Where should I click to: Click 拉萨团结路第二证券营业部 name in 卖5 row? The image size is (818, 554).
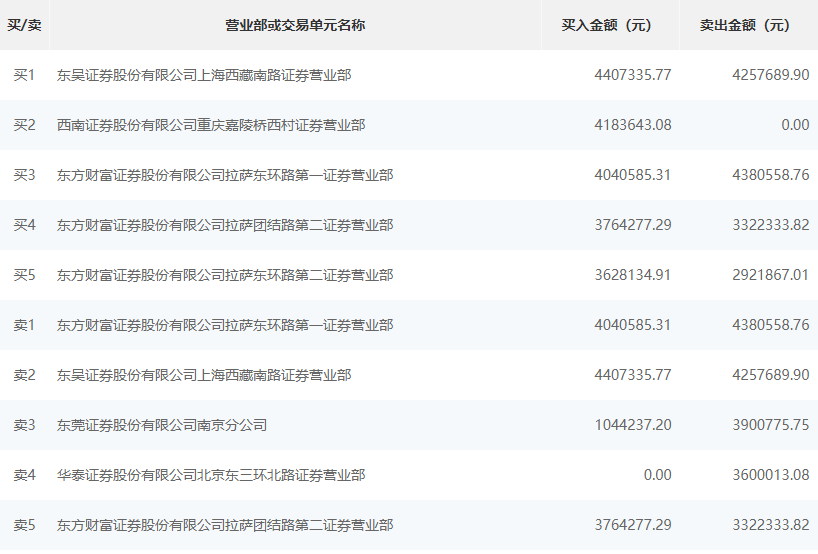[225, 525]
